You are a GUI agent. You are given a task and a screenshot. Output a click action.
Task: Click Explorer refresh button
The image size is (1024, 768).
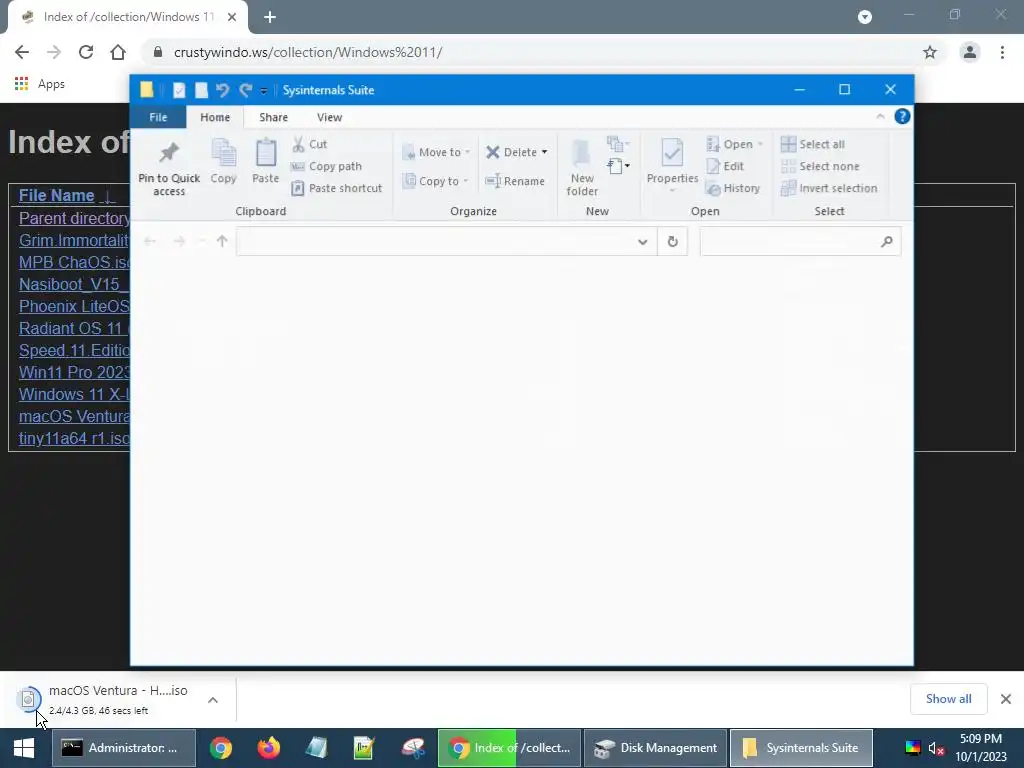(672, 242)
